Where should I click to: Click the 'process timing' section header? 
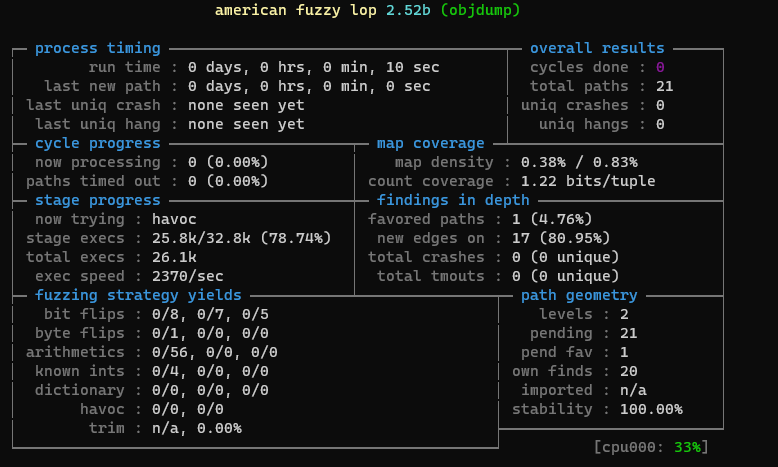tap(98, 48)
